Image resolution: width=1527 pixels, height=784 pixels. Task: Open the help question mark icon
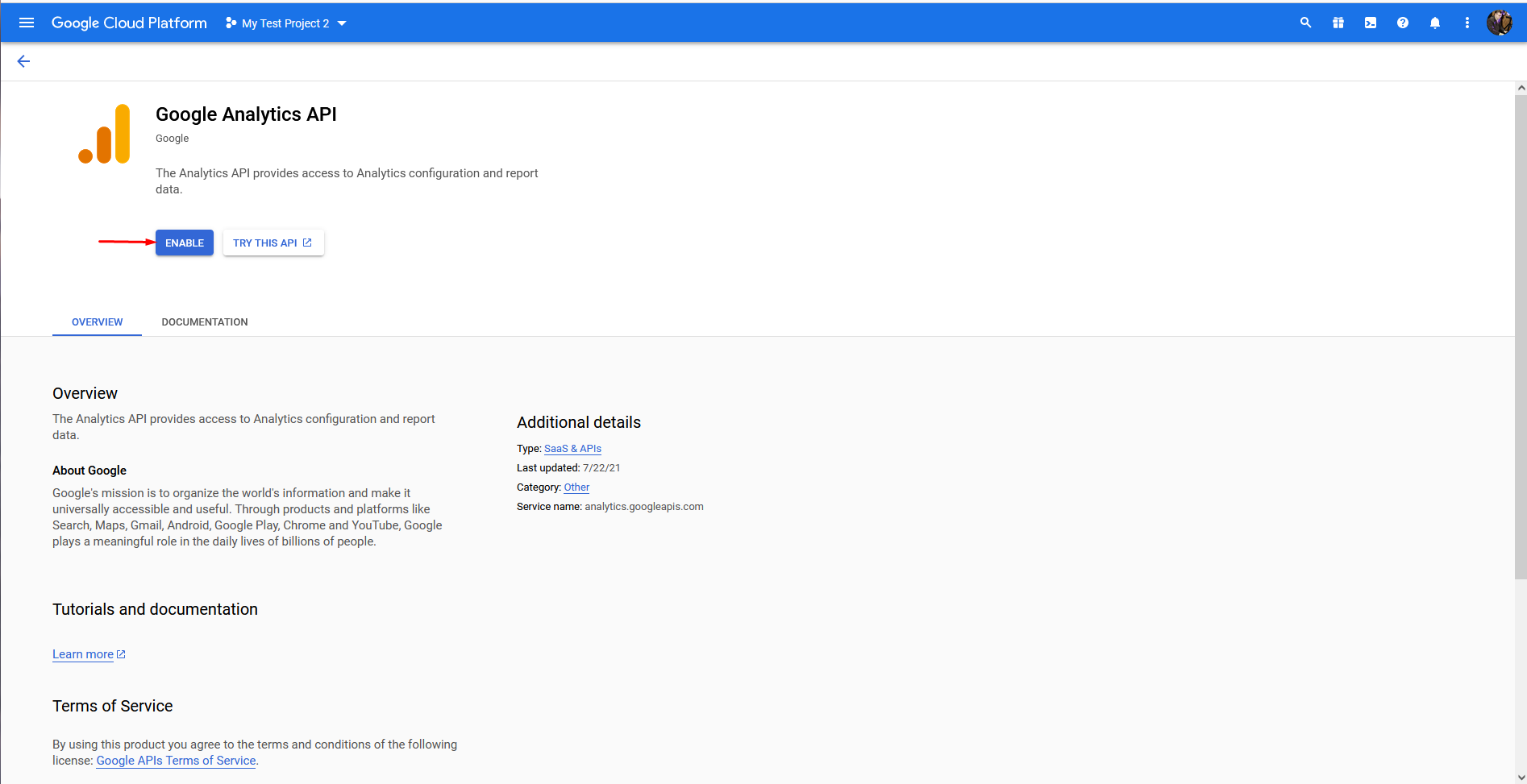click(x=1402, y=23)
